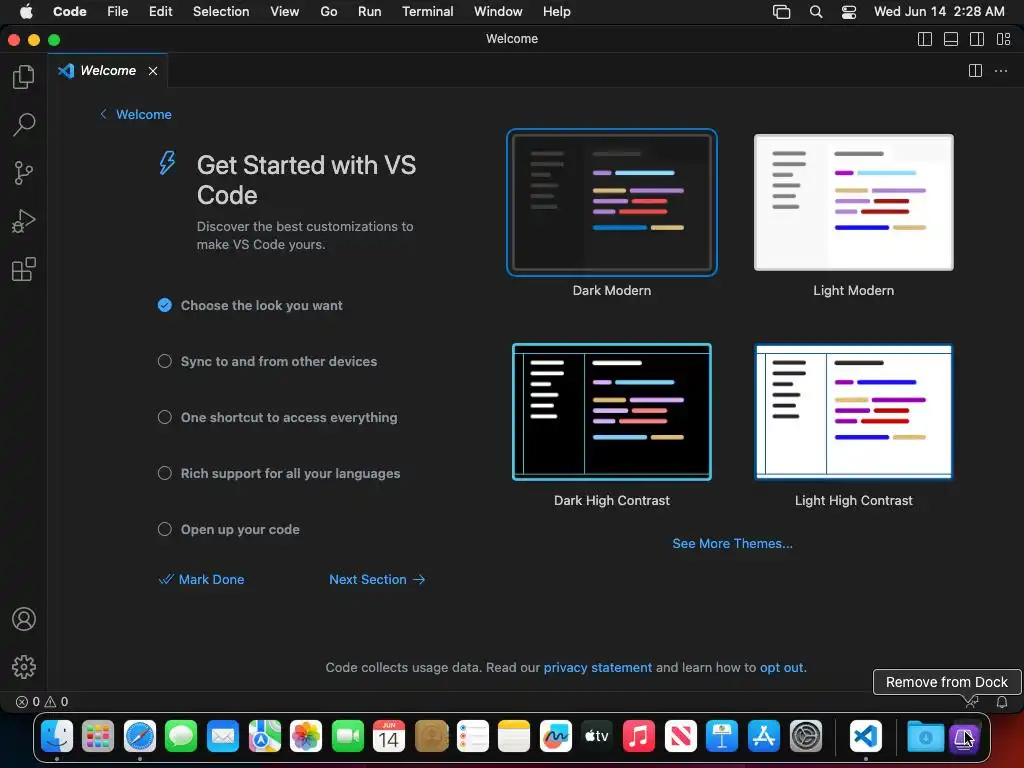Viewport: 1024px width, 768px height.
Task: Go back via the Welcome breadcrumb link
Action: 136,114
